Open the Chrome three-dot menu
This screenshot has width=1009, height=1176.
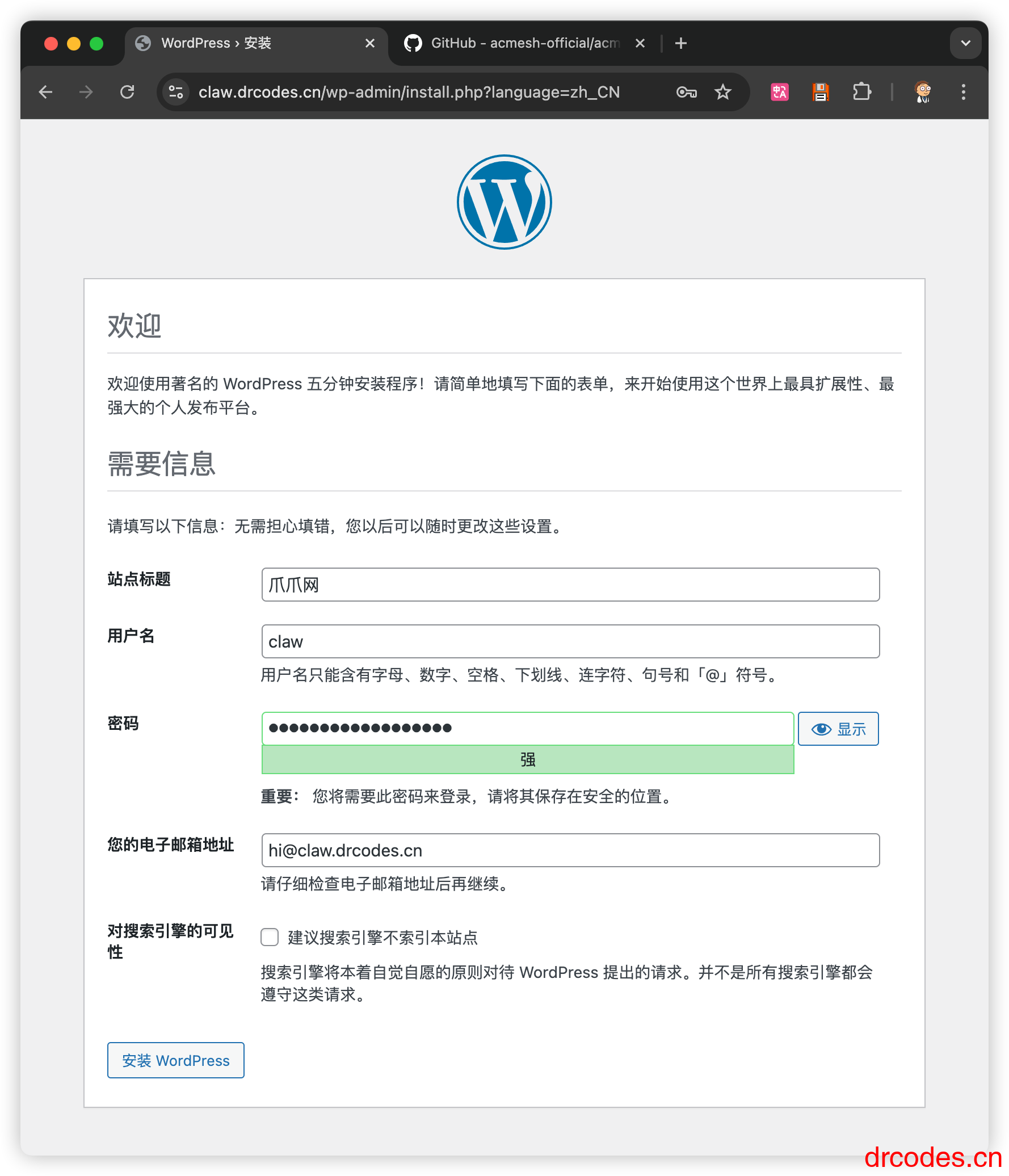click(x=964, y=92)
